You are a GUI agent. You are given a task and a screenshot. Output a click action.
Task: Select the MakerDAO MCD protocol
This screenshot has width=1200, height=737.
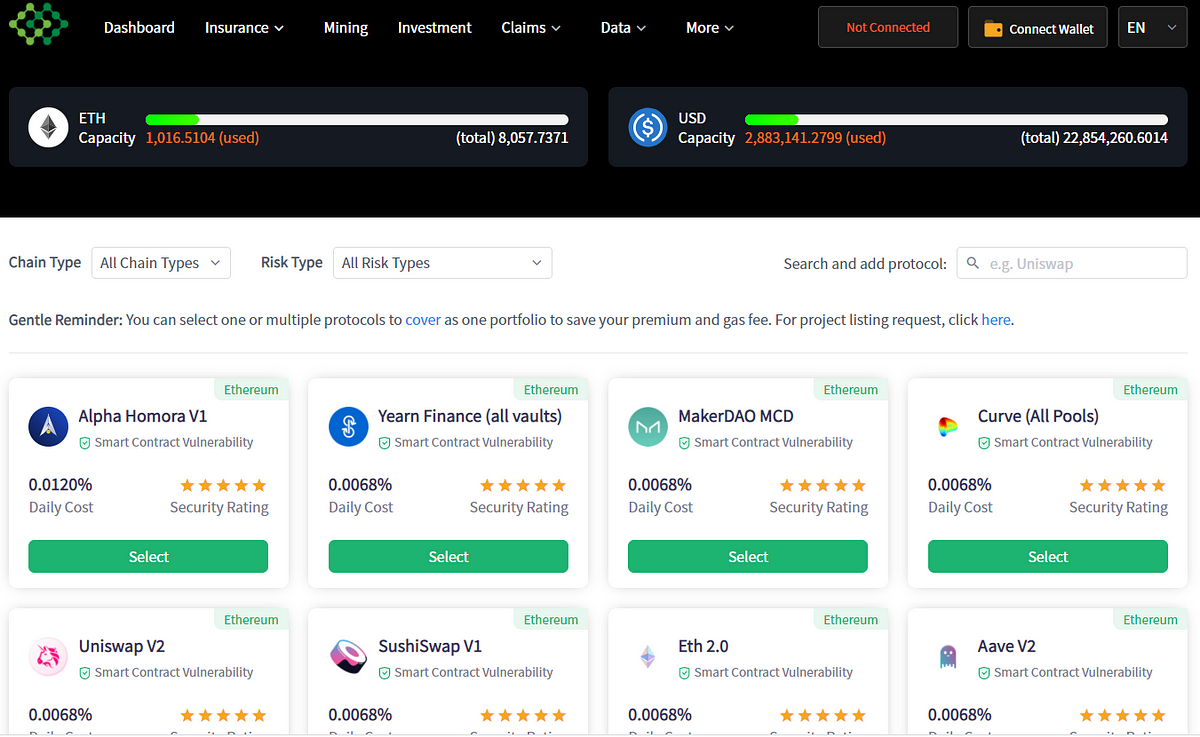point(748,557)
